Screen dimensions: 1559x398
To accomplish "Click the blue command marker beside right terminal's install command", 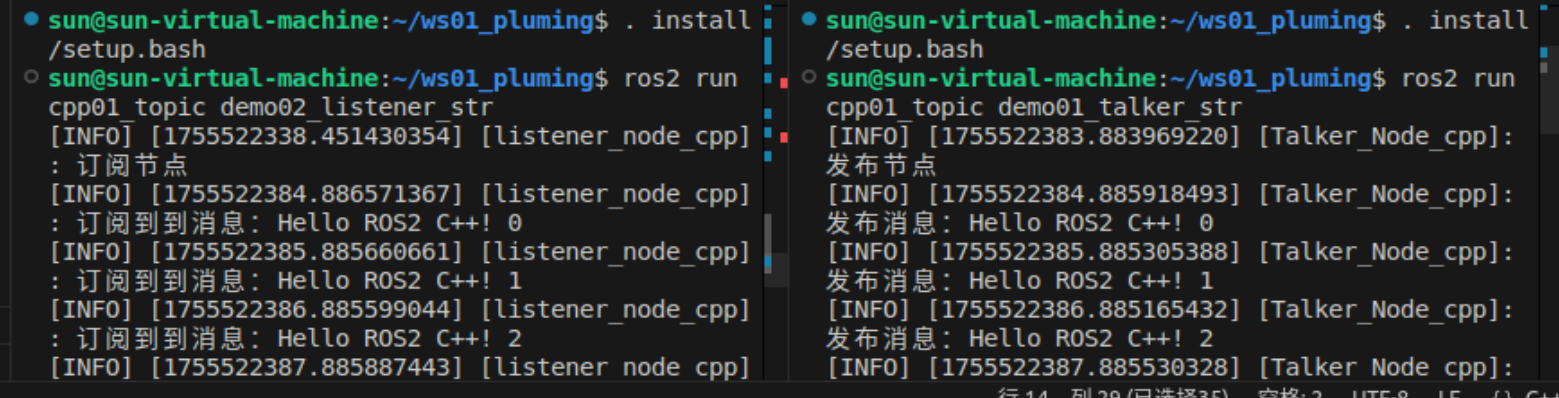I will tap(809, 20).
